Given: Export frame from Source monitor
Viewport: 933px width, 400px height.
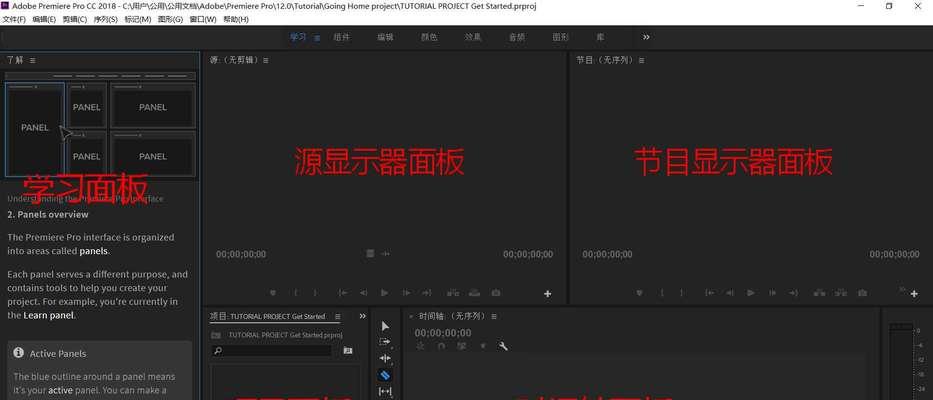Looking at the screenshot, I should point(496,293).
